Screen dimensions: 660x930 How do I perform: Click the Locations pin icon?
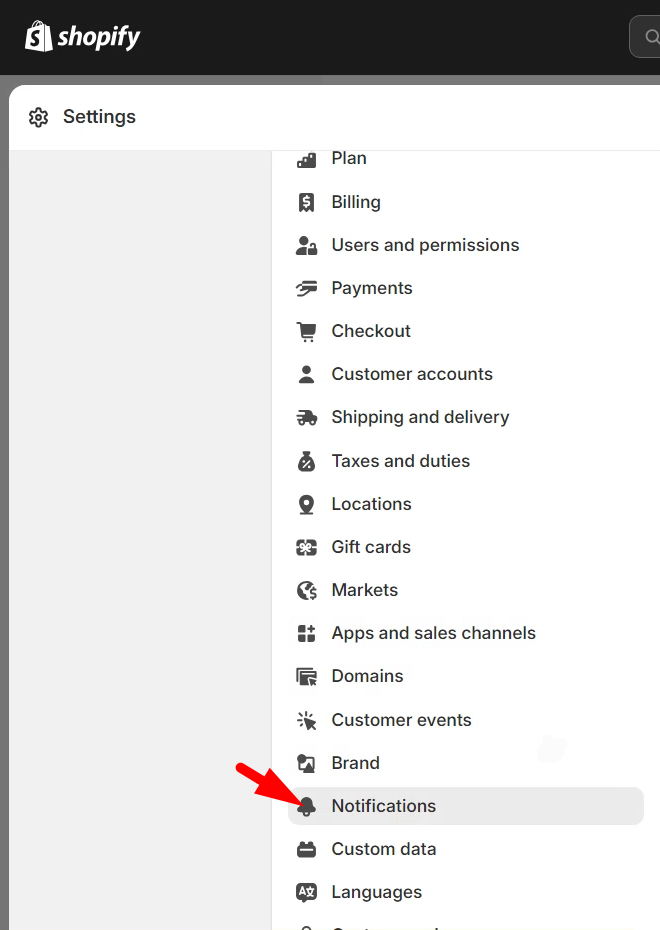[x=307, y=504]
